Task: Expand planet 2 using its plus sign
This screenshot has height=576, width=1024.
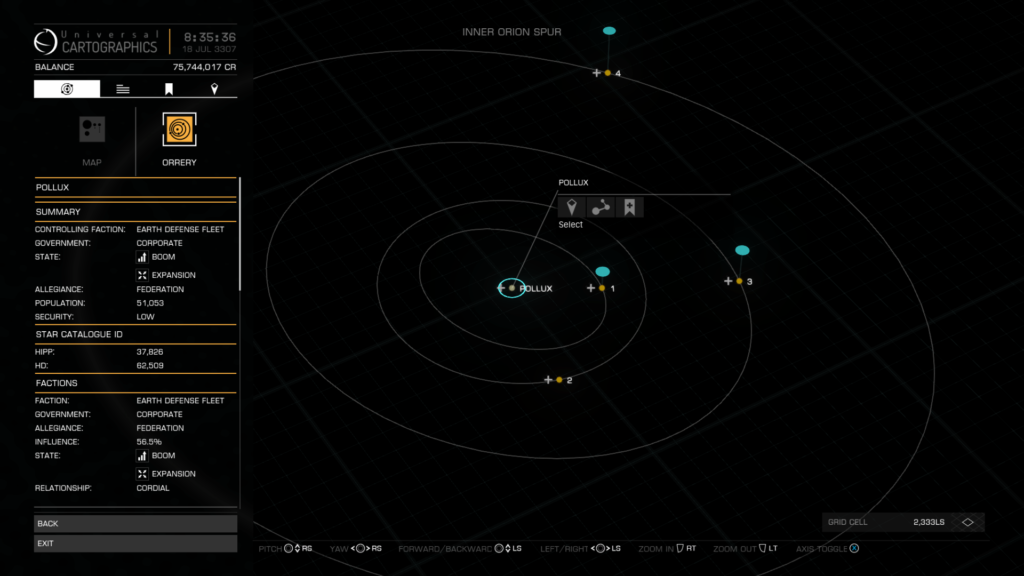Action: pos(548,380)
